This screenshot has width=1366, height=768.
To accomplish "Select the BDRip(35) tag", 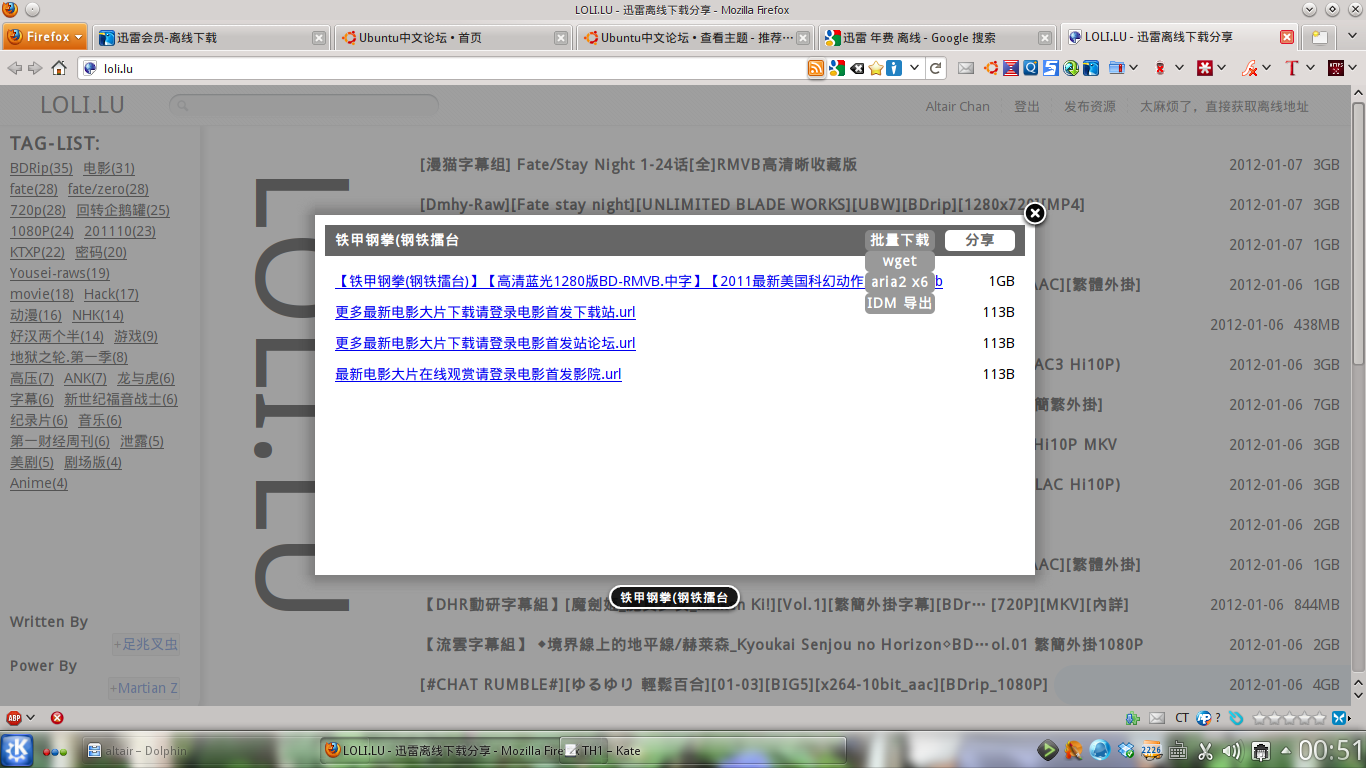I will coord(41,168).
